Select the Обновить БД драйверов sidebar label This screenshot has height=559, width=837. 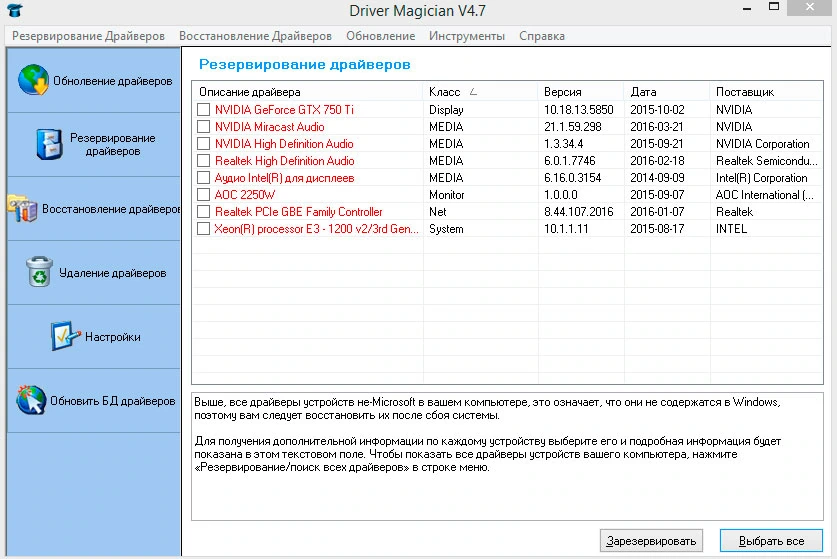pyautogui.click(x=113, y=401)
